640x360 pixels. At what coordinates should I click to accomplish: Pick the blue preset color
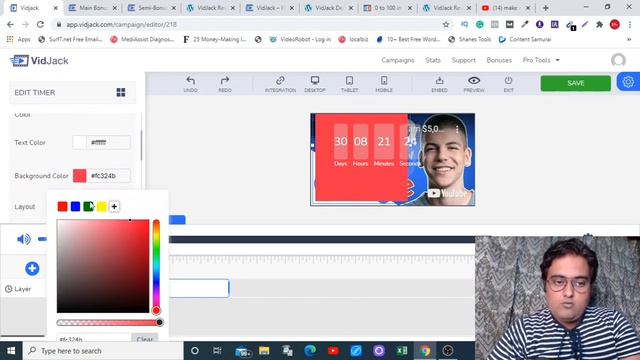click(x=76, y=207)
